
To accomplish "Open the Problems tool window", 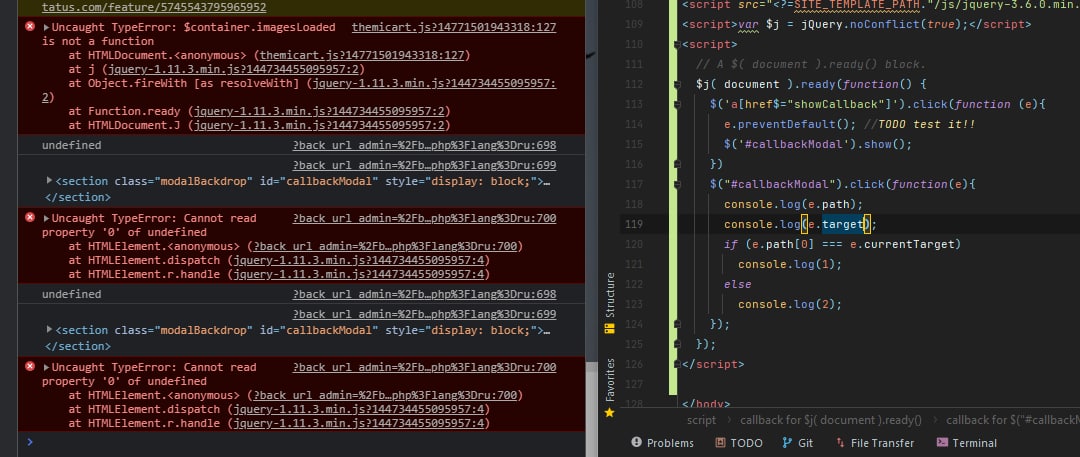I will 663,443.
